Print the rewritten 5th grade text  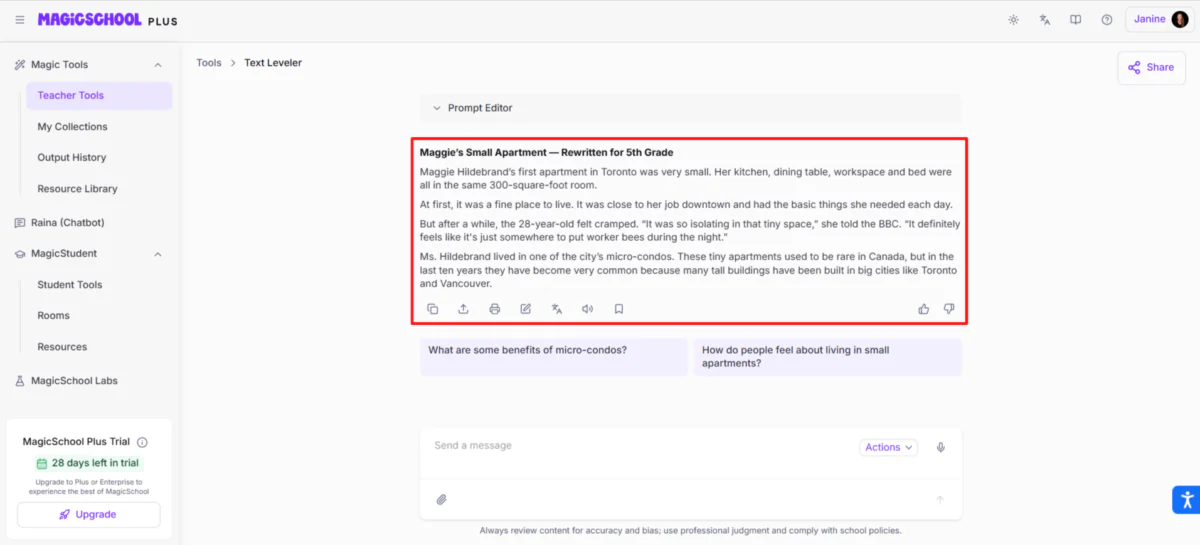pos(495,309)
